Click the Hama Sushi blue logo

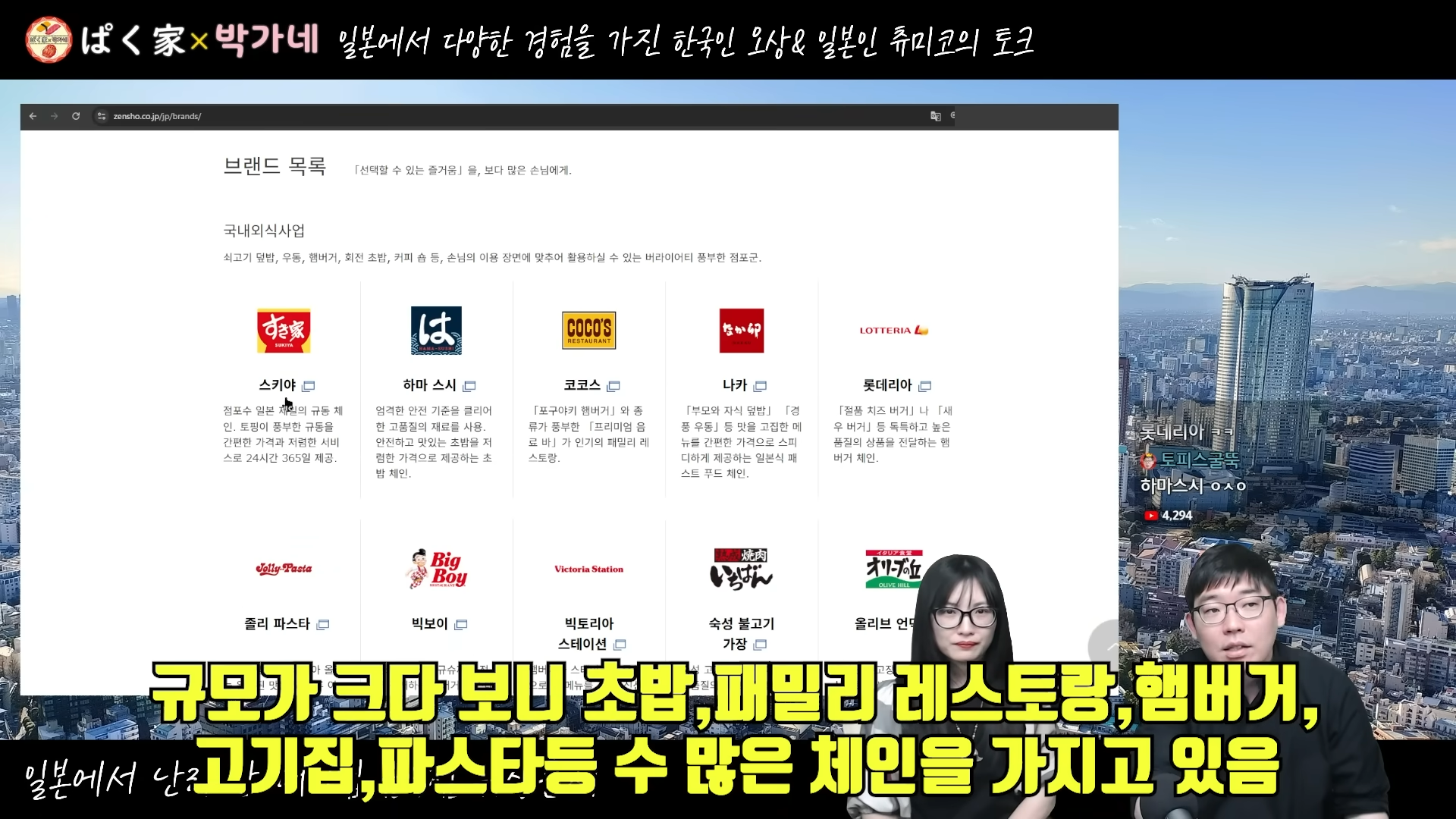click(436, 331)
